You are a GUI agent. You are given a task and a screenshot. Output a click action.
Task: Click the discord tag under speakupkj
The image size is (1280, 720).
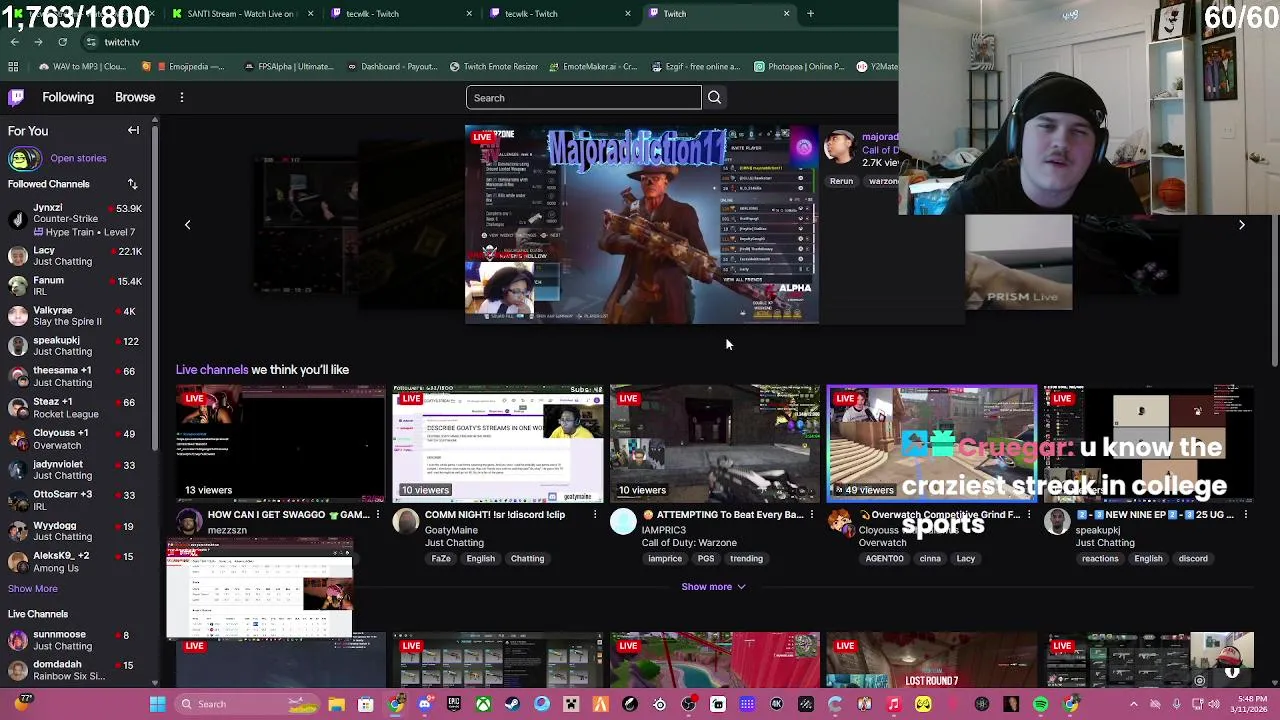click(1193, 559)
